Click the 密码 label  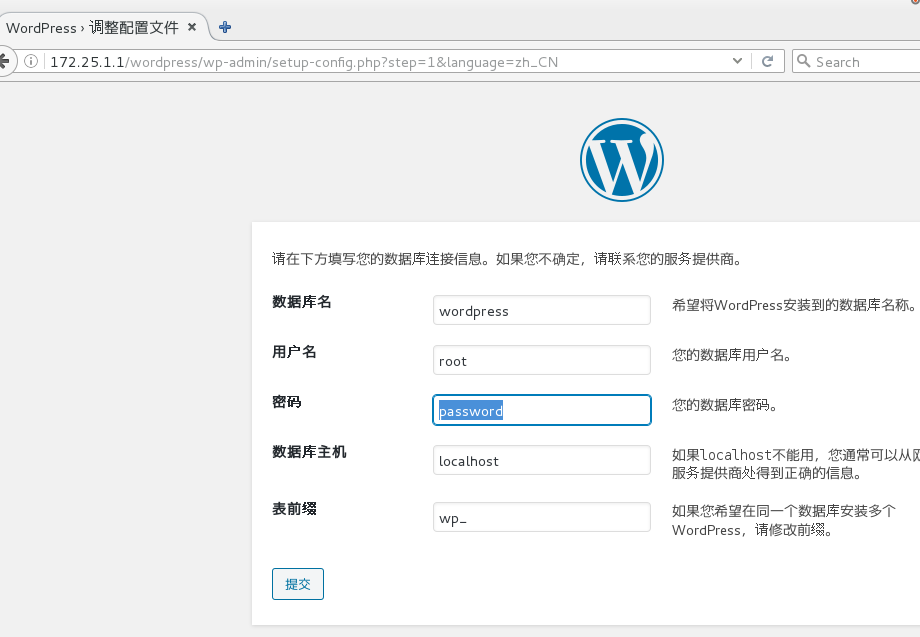coord(287,402)
